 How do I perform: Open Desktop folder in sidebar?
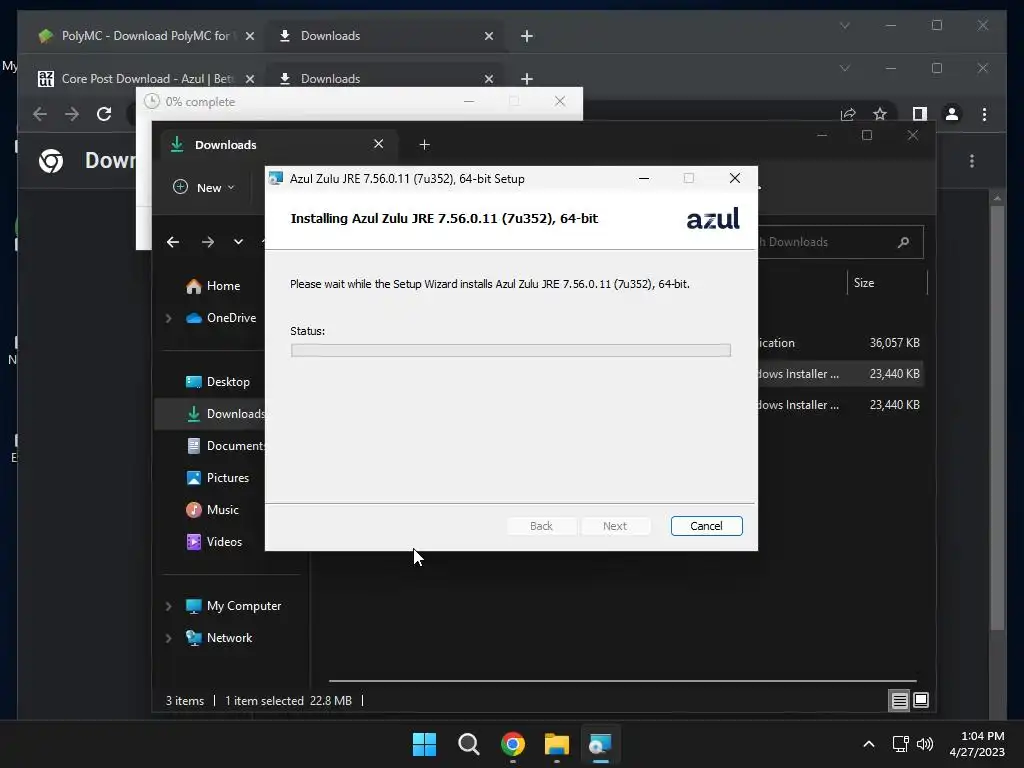pyautogui.click(x=217, y=382)
